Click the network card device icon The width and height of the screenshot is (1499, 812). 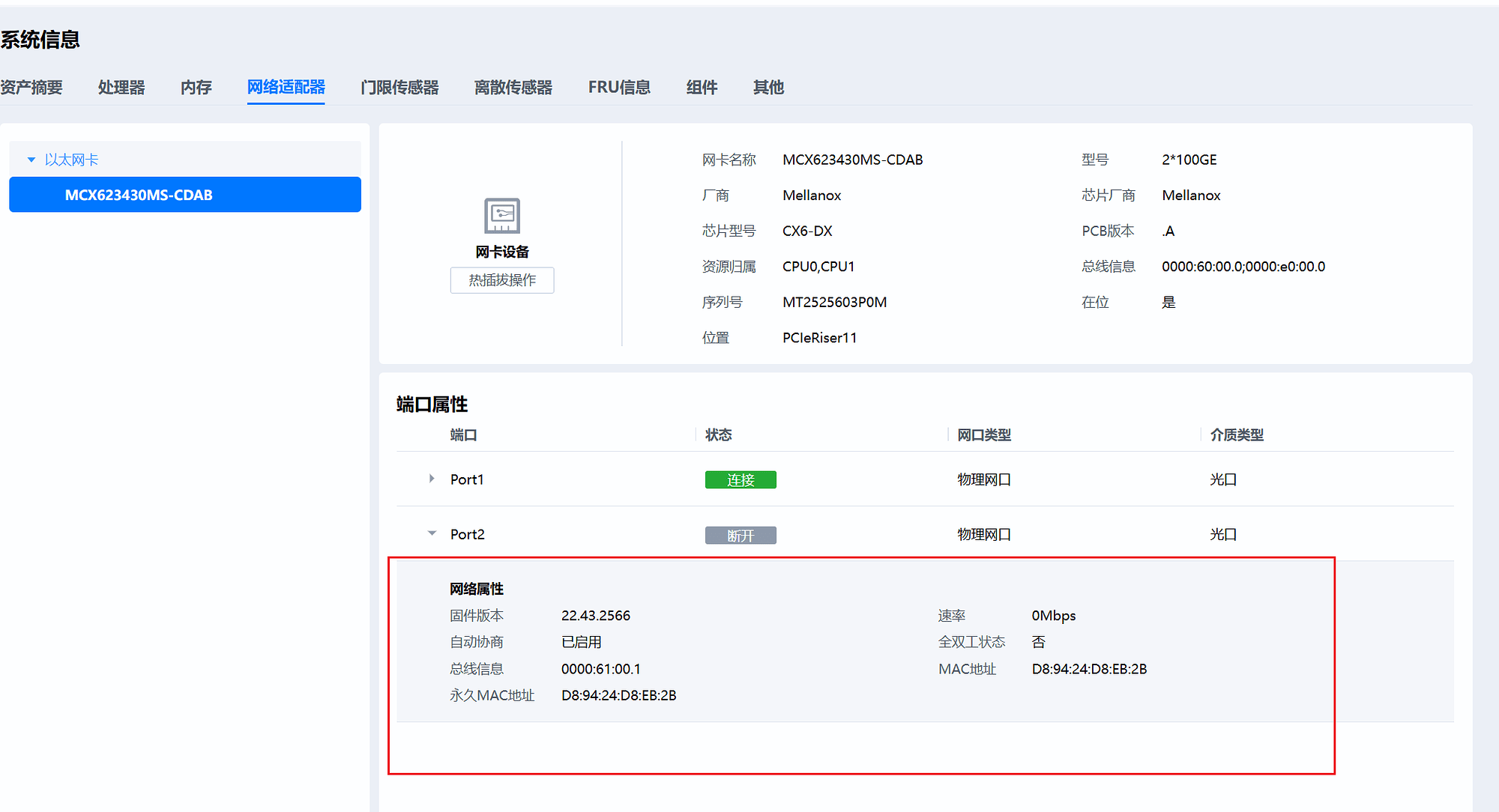(x=501, y=216)
